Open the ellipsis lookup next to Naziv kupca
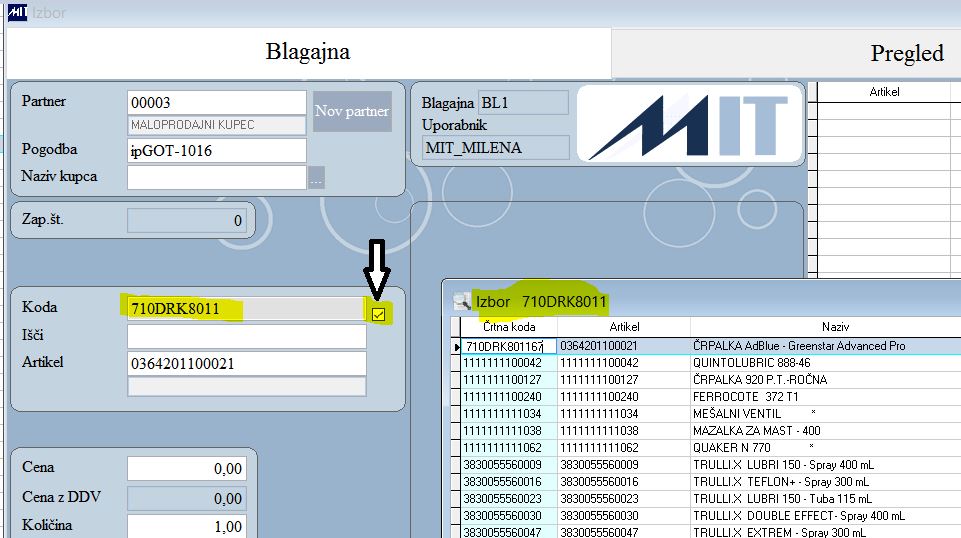The image size is (961, 538). point(316,178)
